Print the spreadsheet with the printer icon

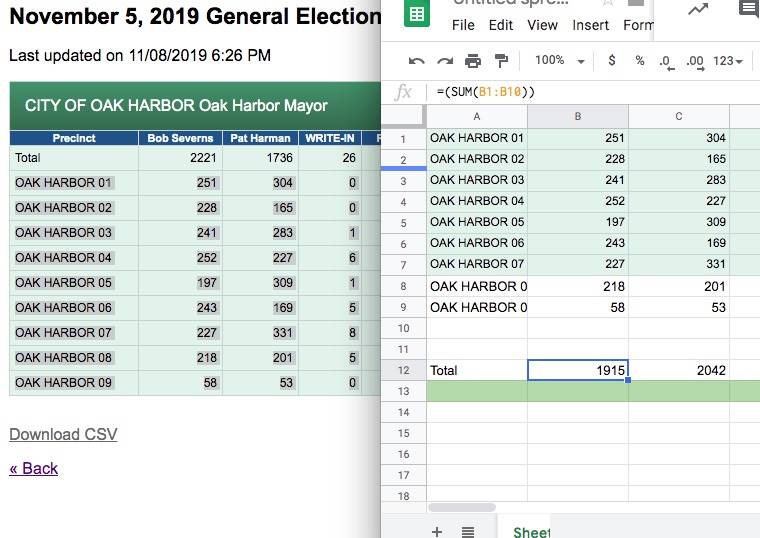tap(473, 61)
